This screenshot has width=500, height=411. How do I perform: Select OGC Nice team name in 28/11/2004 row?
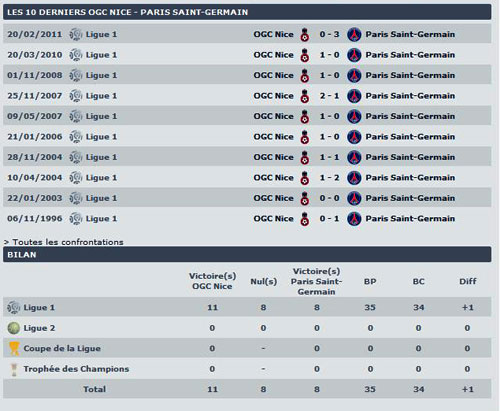(273, 157)
